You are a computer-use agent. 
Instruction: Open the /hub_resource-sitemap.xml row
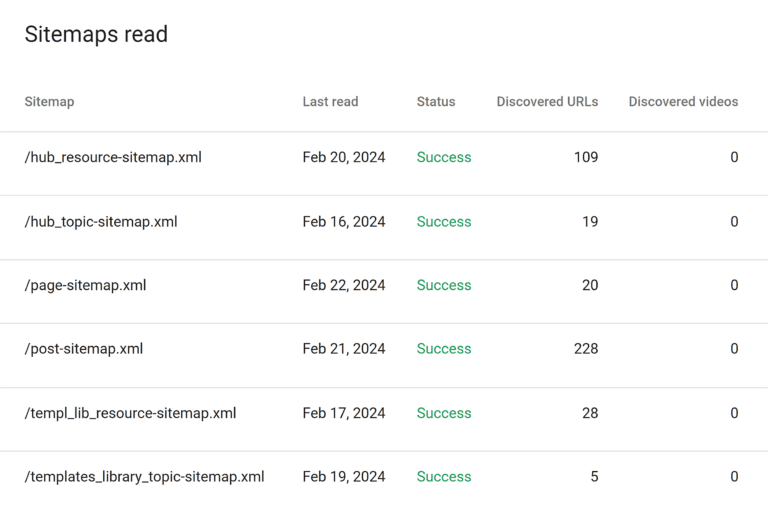(x=113, y=157)
